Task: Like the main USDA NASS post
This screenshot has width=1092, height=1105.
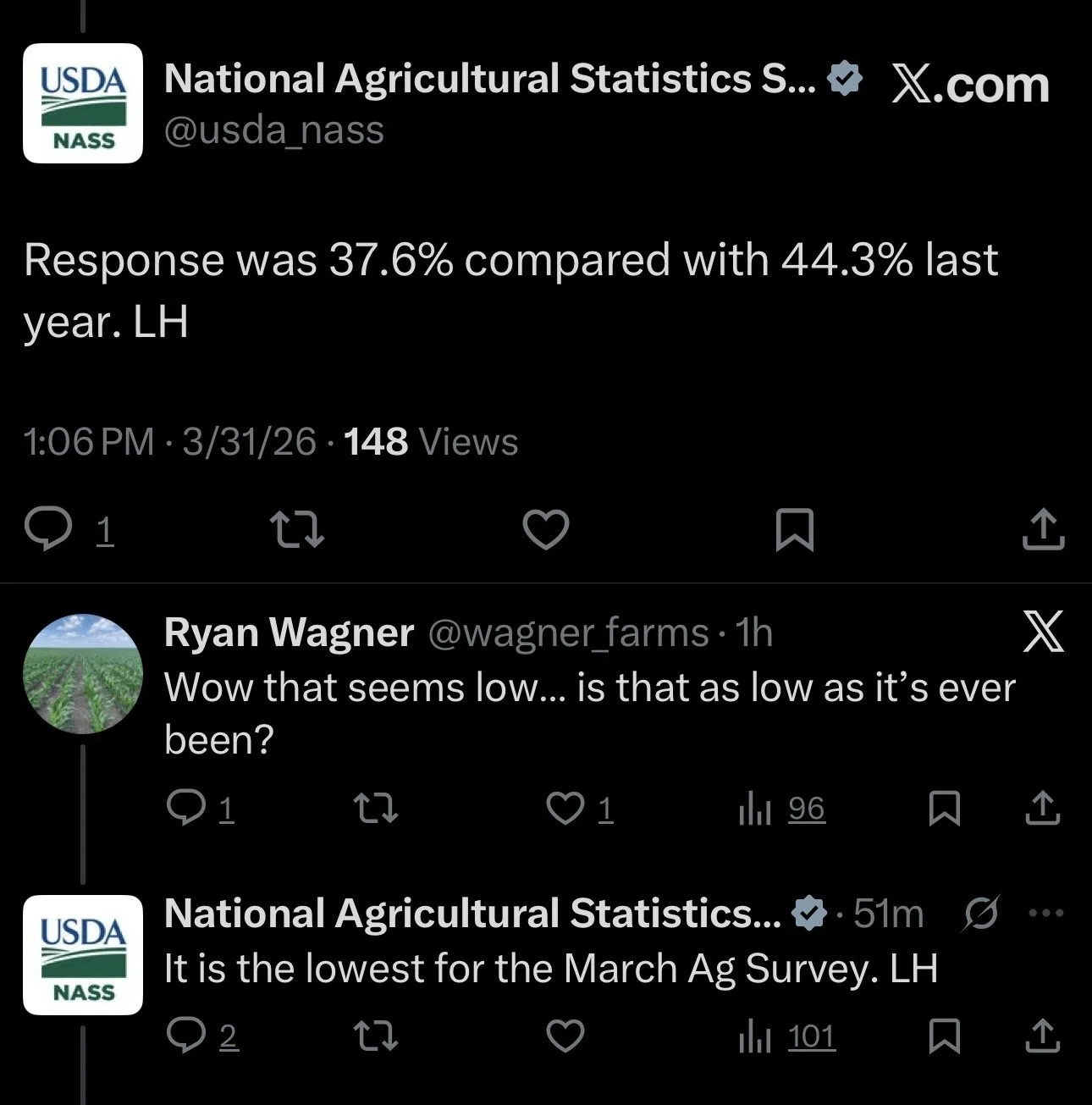Action: pyautogui.click(x=545, y=530)
